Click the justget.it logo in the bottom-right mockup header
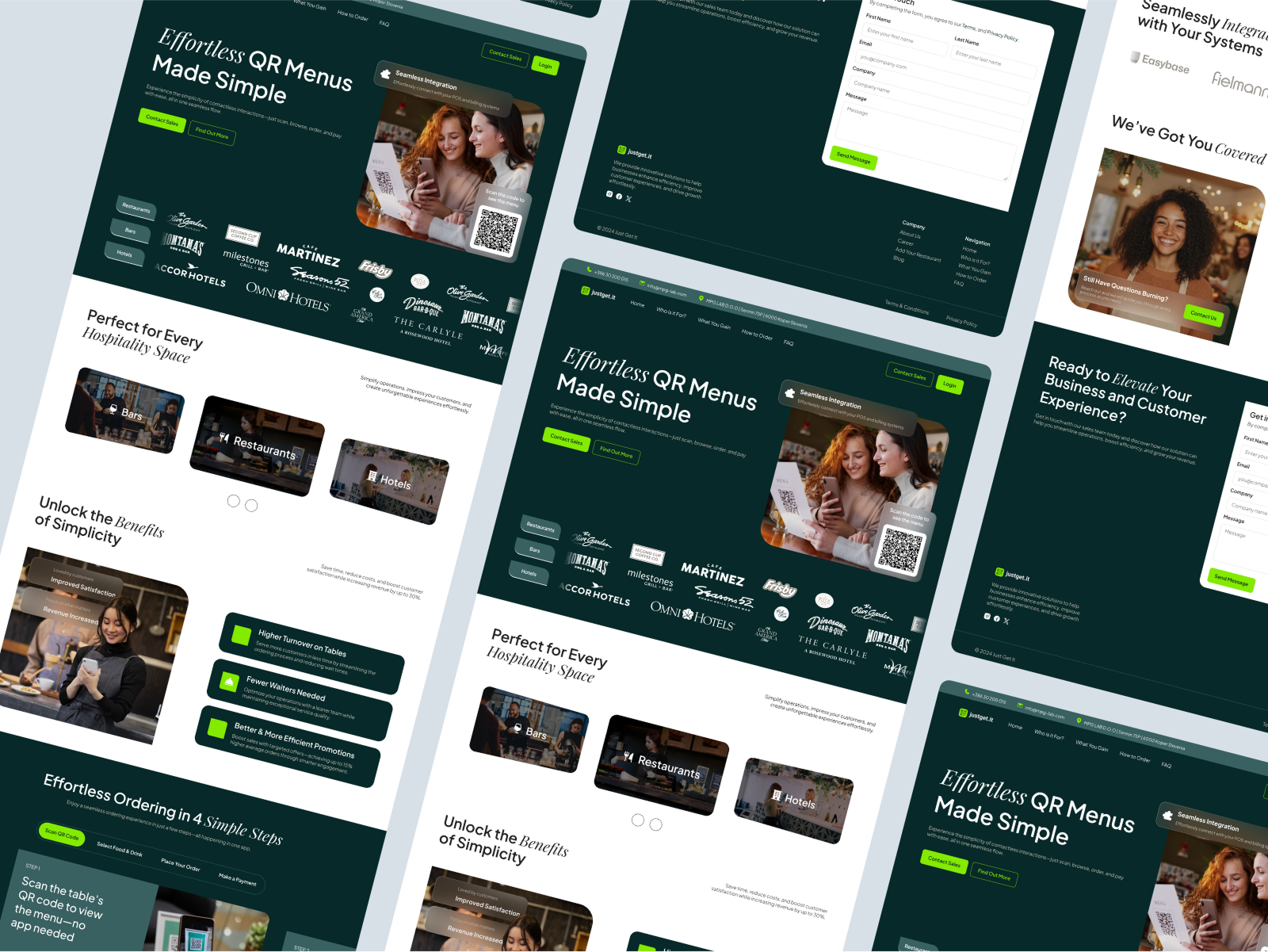This screenshot has height=952, width=1268. 976,715
